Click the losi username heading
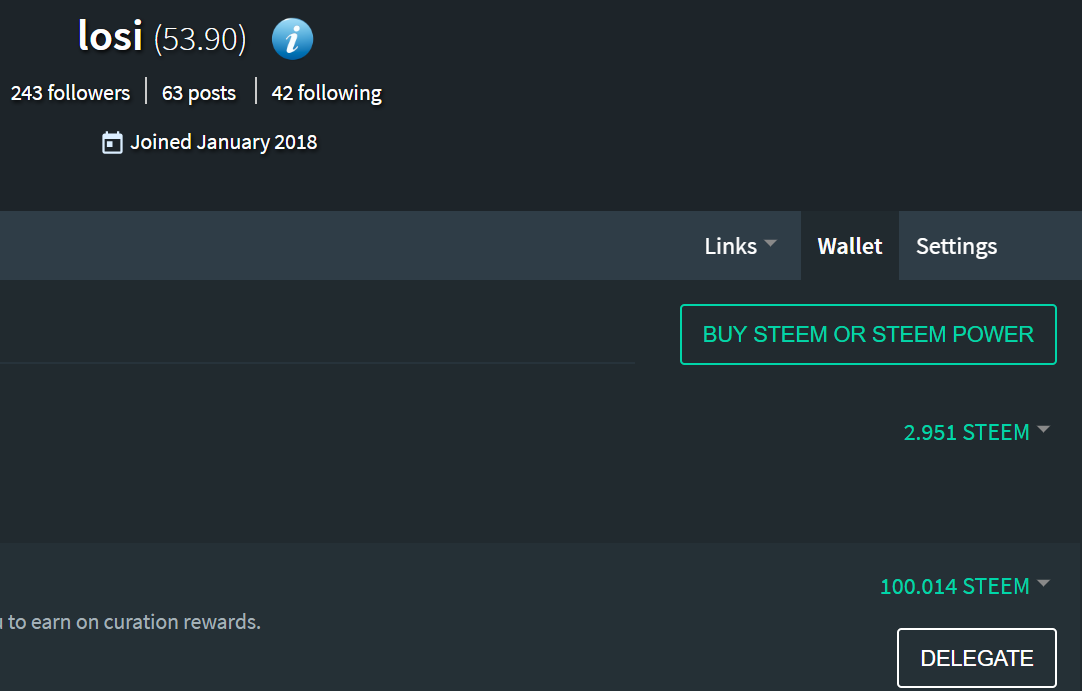Viewport: 1082px width, 691px height. [x=110, y=38]
